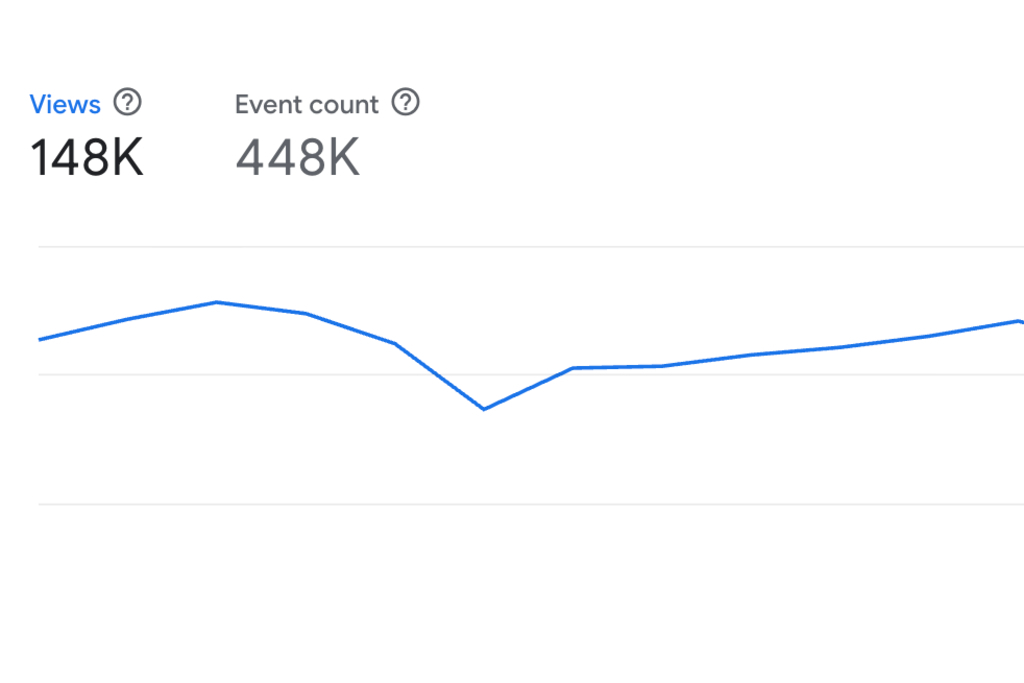Select the leftmost starting point of the line
Viewport: 1024px width, 683px height.
[x=40, y=340]
